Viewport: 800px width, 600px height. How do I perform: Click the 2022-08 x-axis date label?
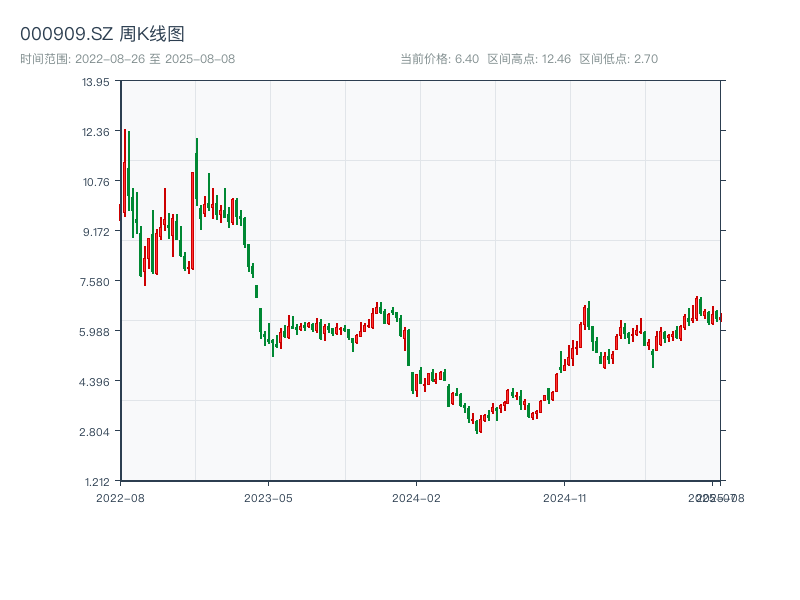(120, 497)
